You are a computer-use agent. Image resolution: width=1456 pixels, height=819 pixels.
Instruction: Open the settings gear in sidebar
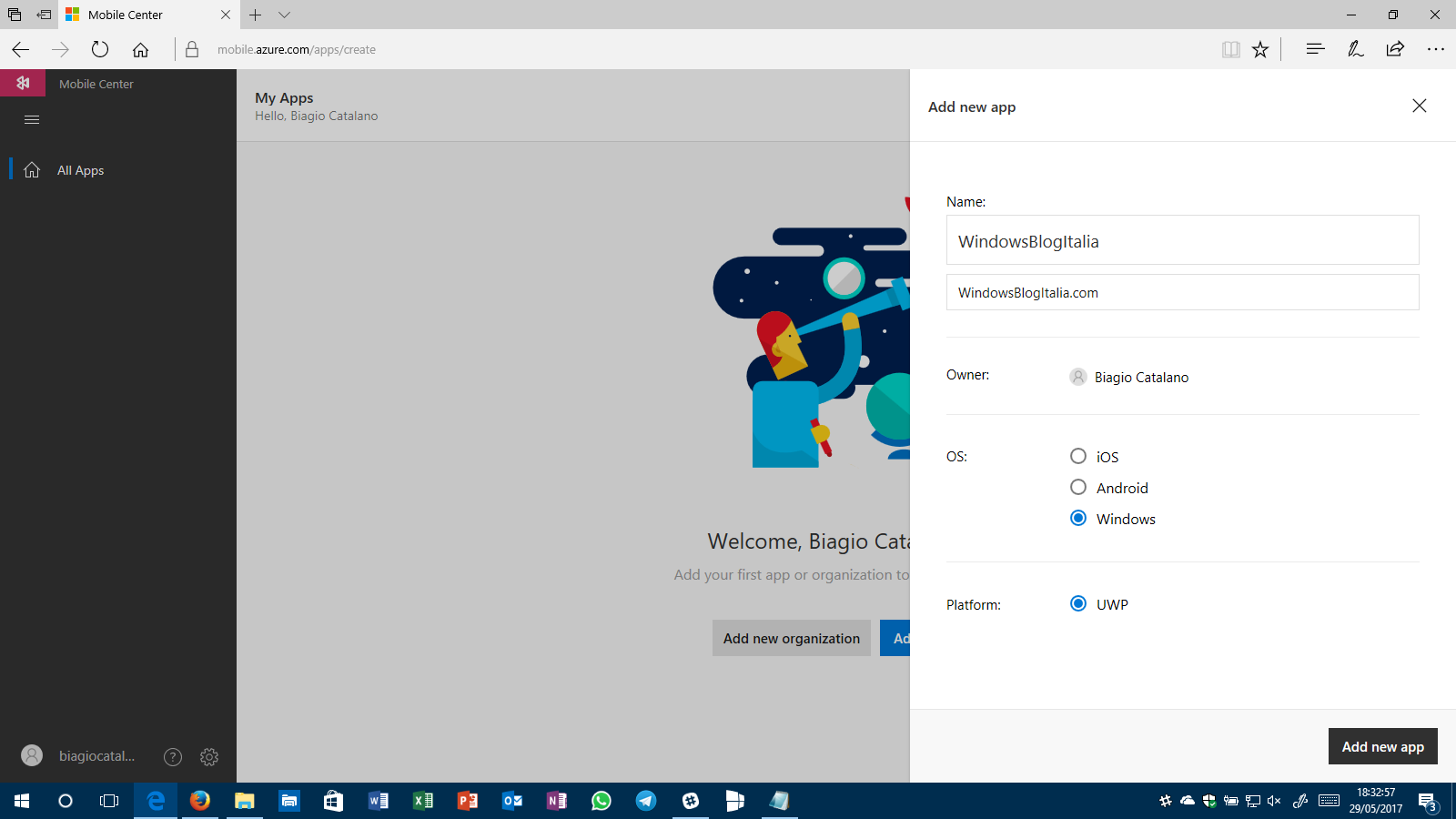click(209, 756)
